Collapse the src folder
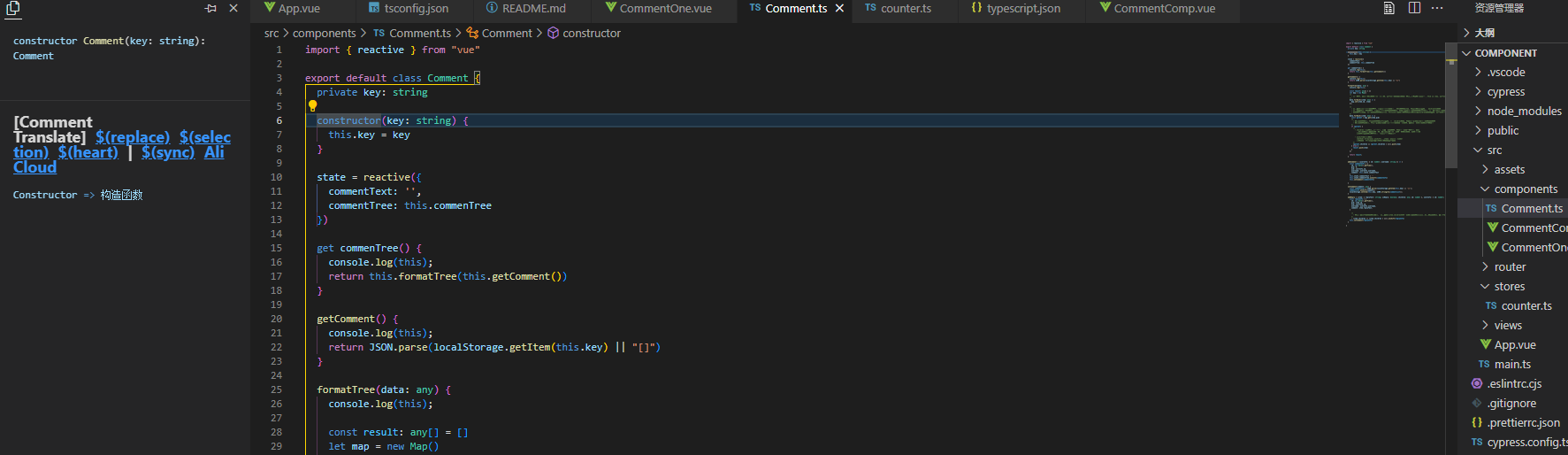Viewport: 1568px width, 455px height. 1494,150
